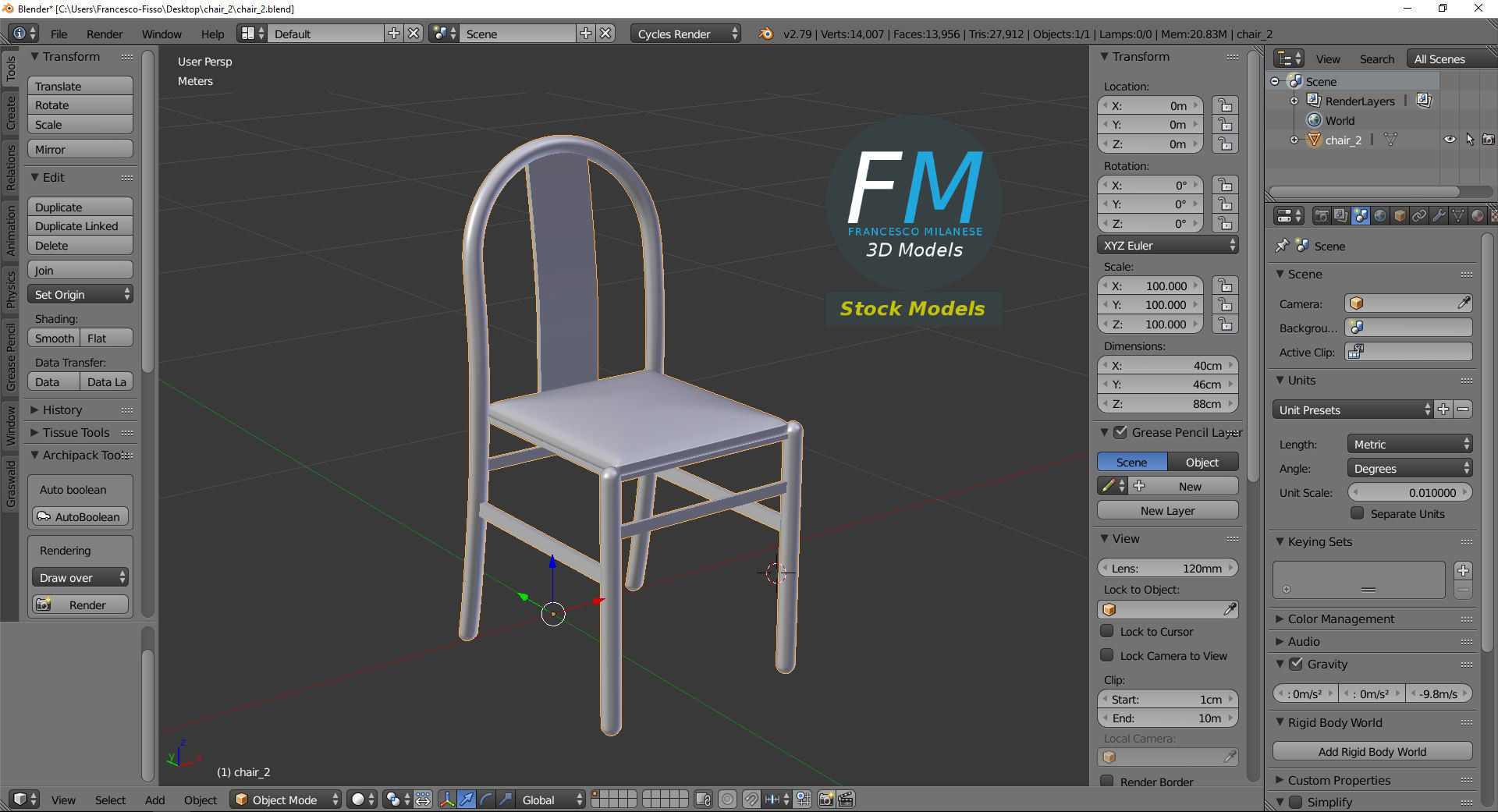The height and width of the screenshot is (812, 1498).
Task: Click the Properties editor type selector icon
Action: [1288, 216]
